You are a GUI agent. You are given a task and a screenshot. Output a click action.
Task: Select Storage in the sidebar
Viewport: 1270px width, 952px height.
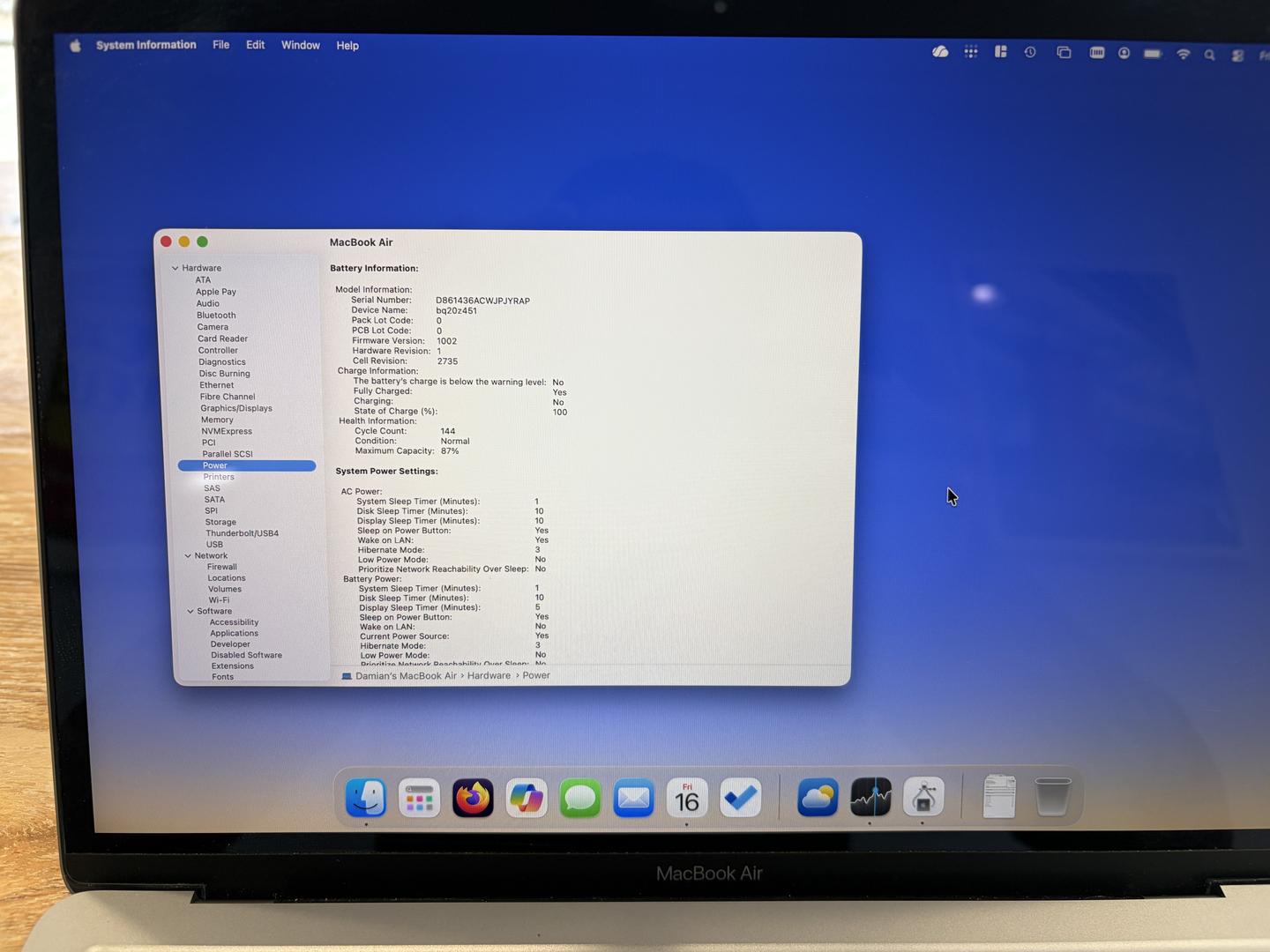[220, 522]
